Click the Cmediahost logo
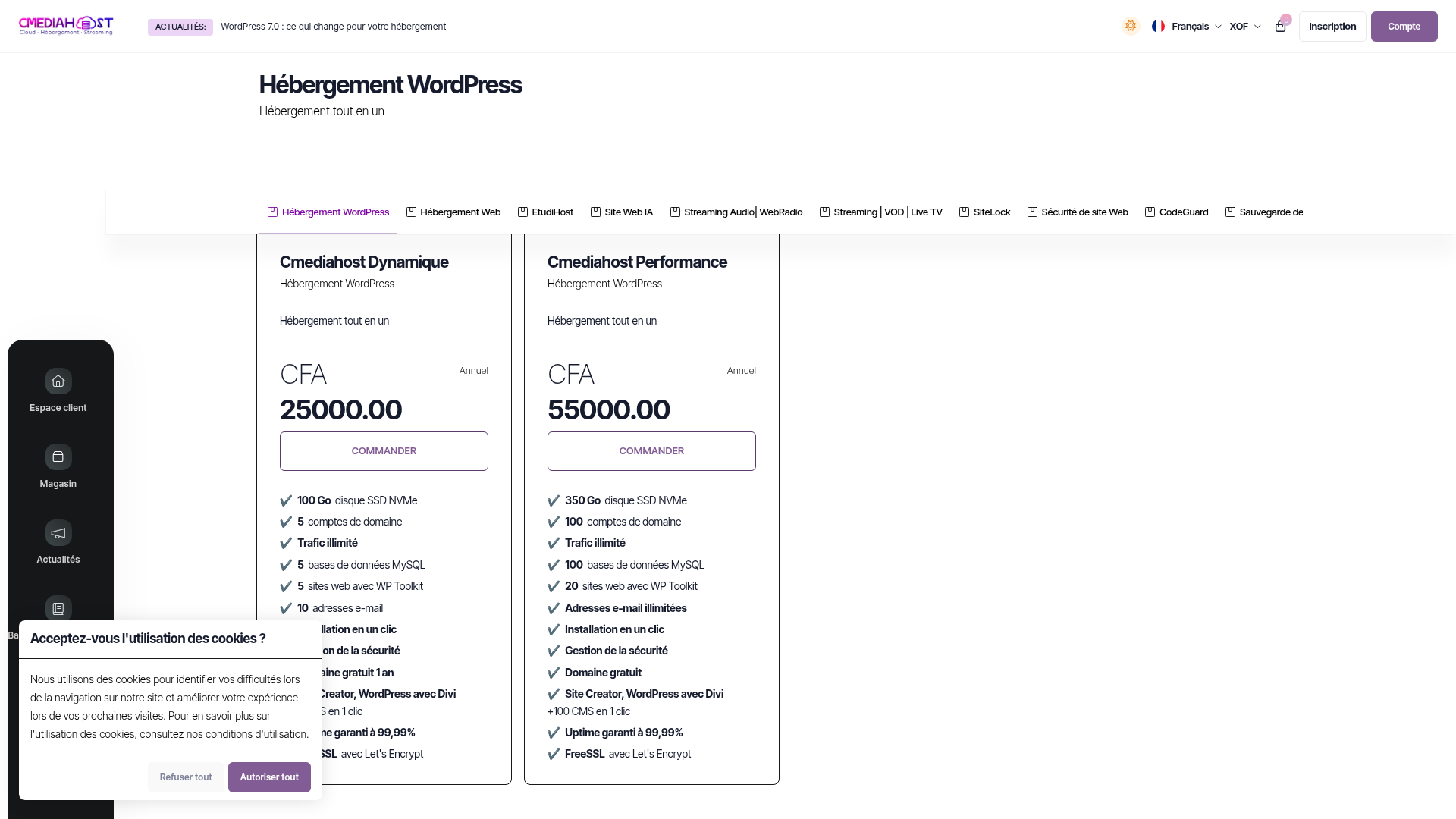1456x819 pixels. coord(66,26)
